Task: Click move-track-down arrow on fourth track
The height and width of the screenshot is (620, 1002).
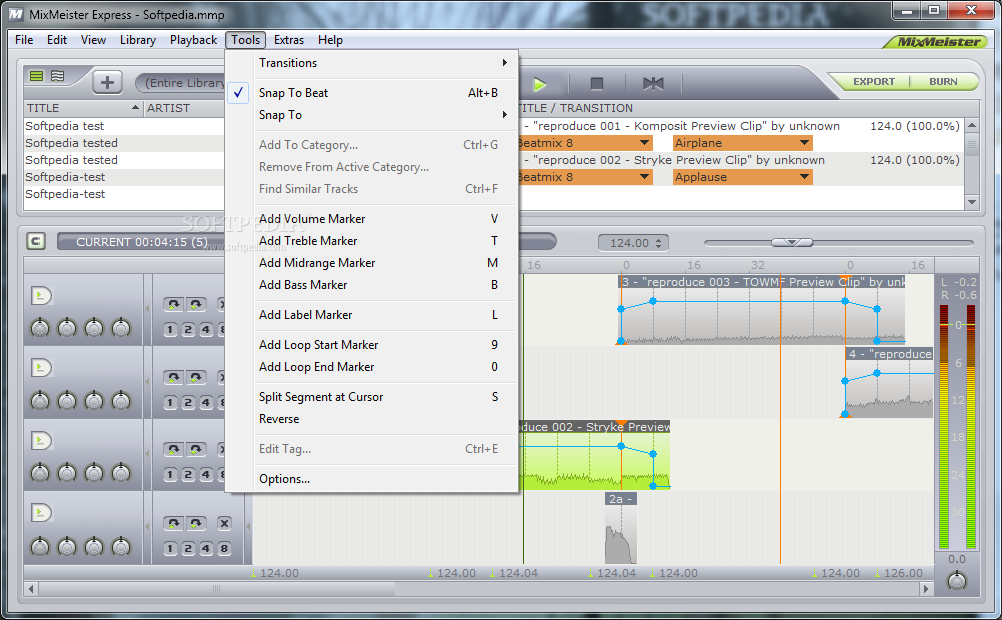Action: coord(196,523)
